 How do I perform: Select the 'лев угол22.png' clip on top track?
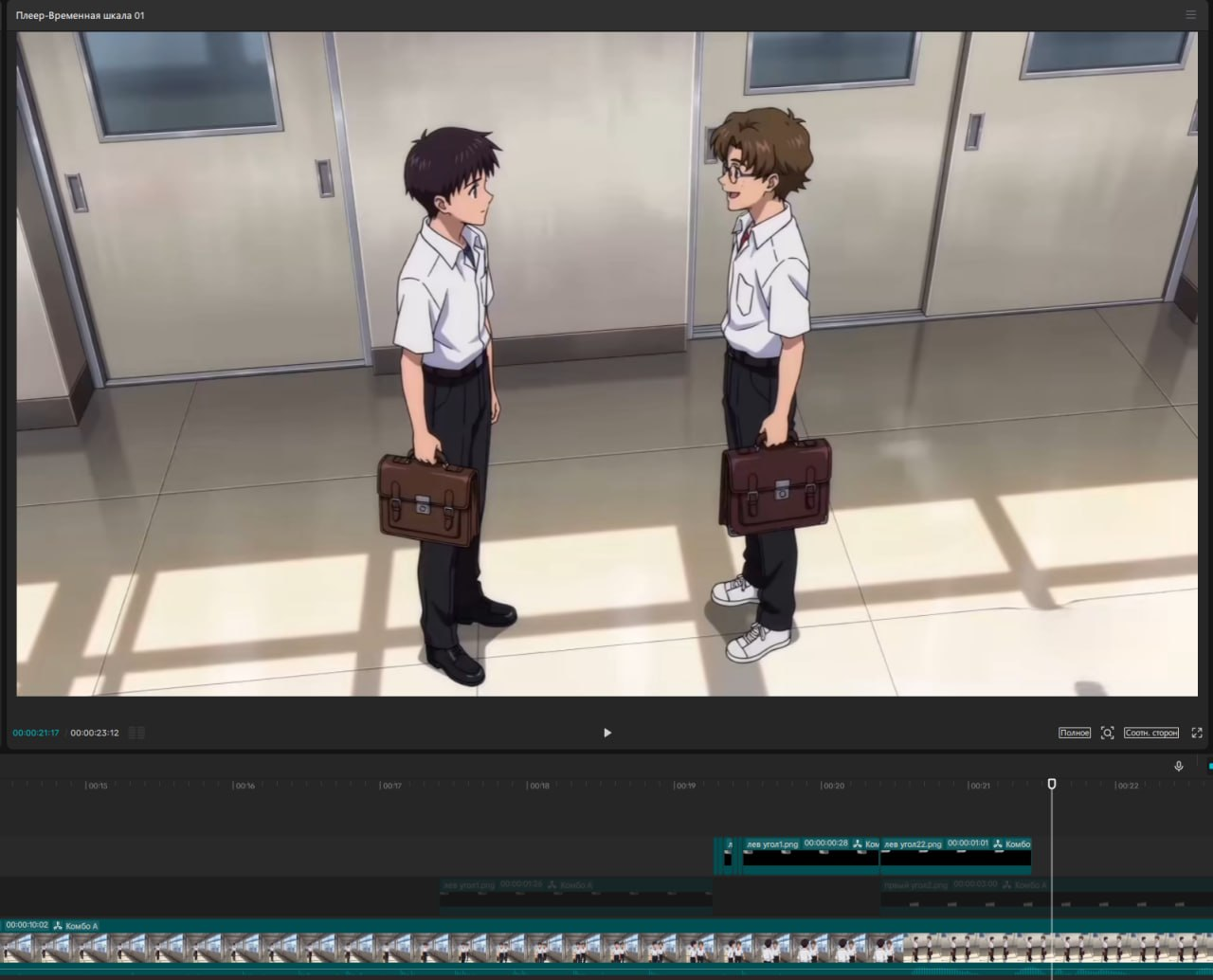tap(955, 855)
